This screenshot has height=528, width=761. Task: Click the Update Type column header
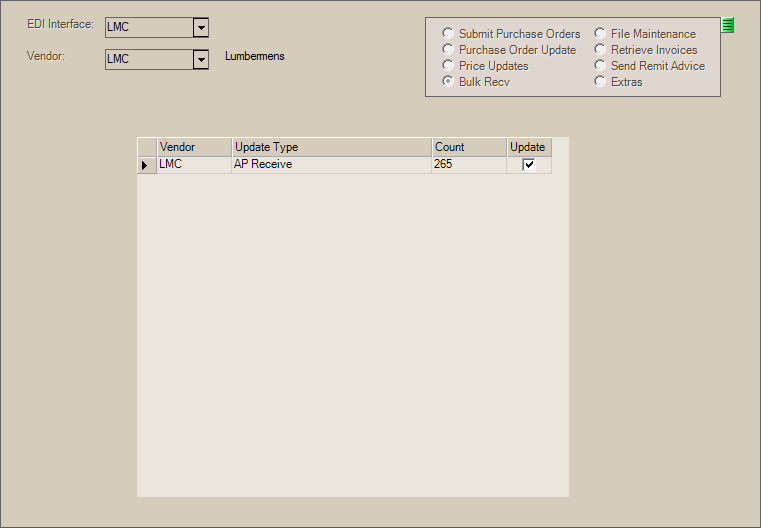[331, 147]
